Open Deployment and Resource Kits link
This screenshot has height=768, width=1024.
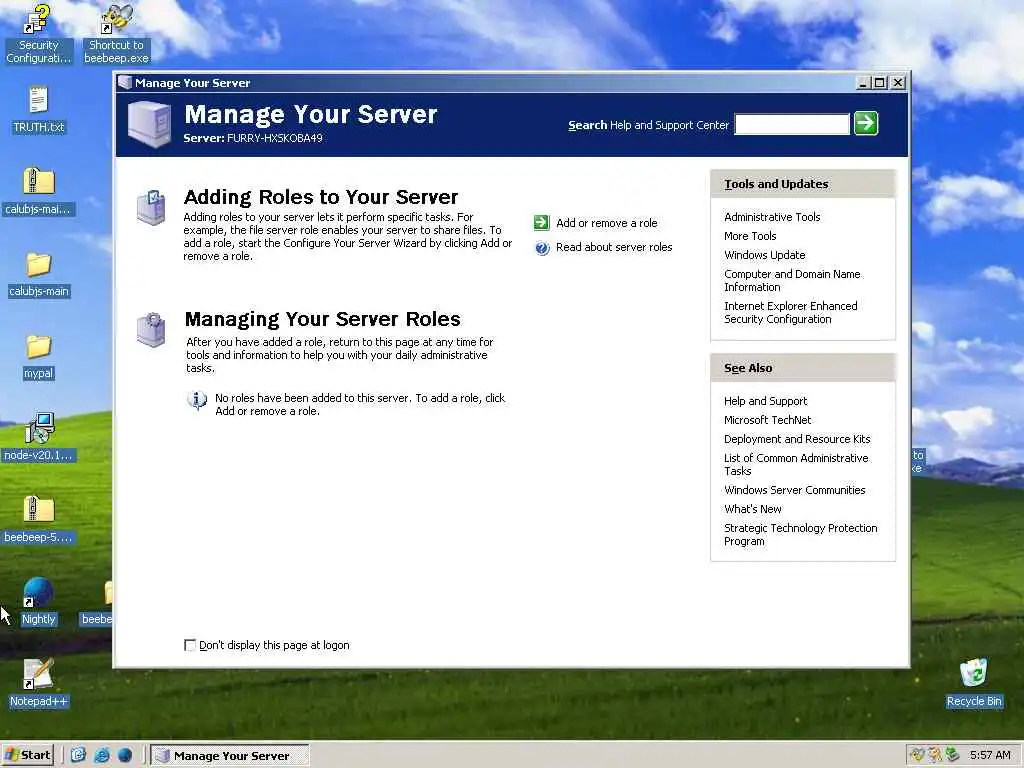[797, 439]
